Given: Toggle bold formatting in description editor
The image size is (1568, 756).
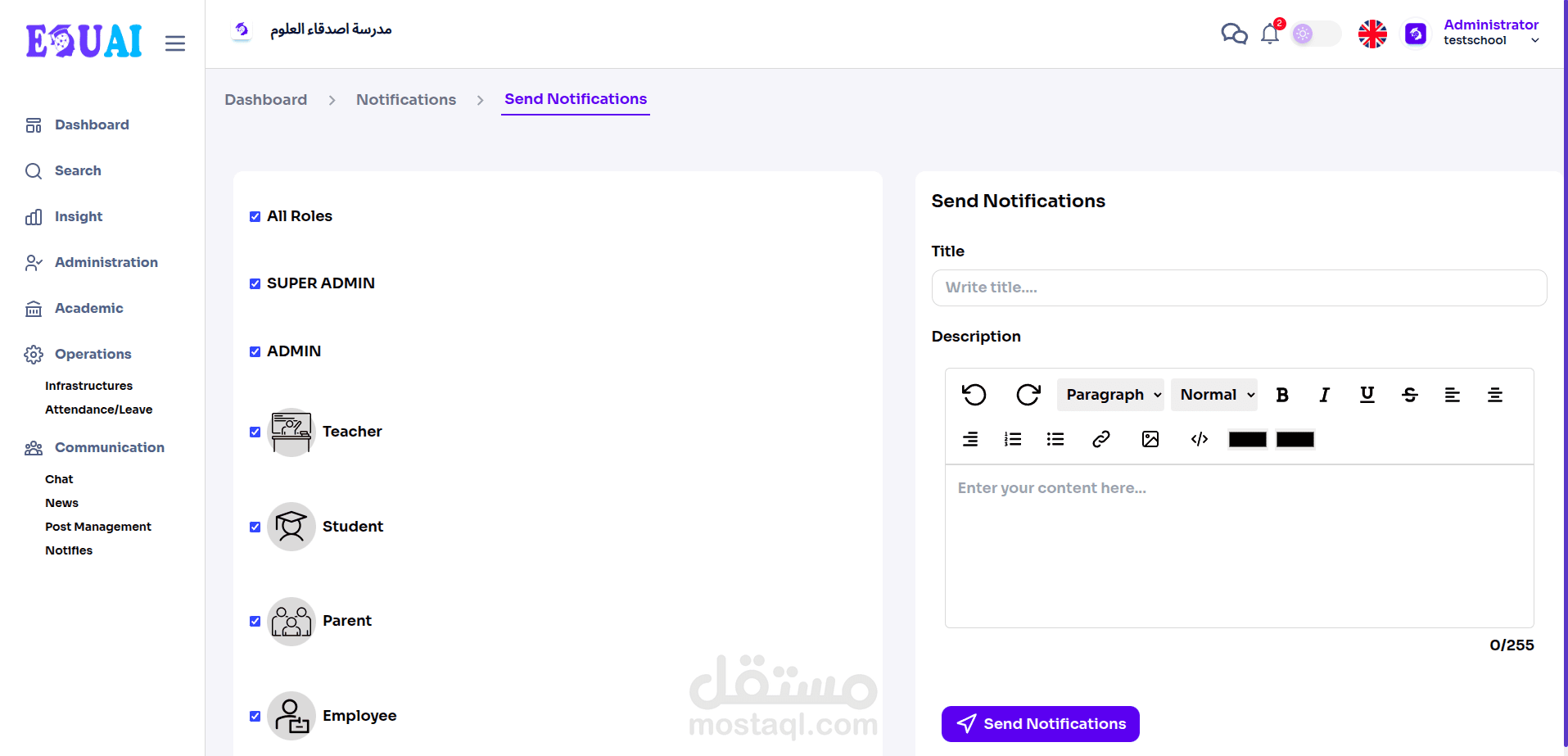Looking at the screenshot, I should (x=1282, y=395).
